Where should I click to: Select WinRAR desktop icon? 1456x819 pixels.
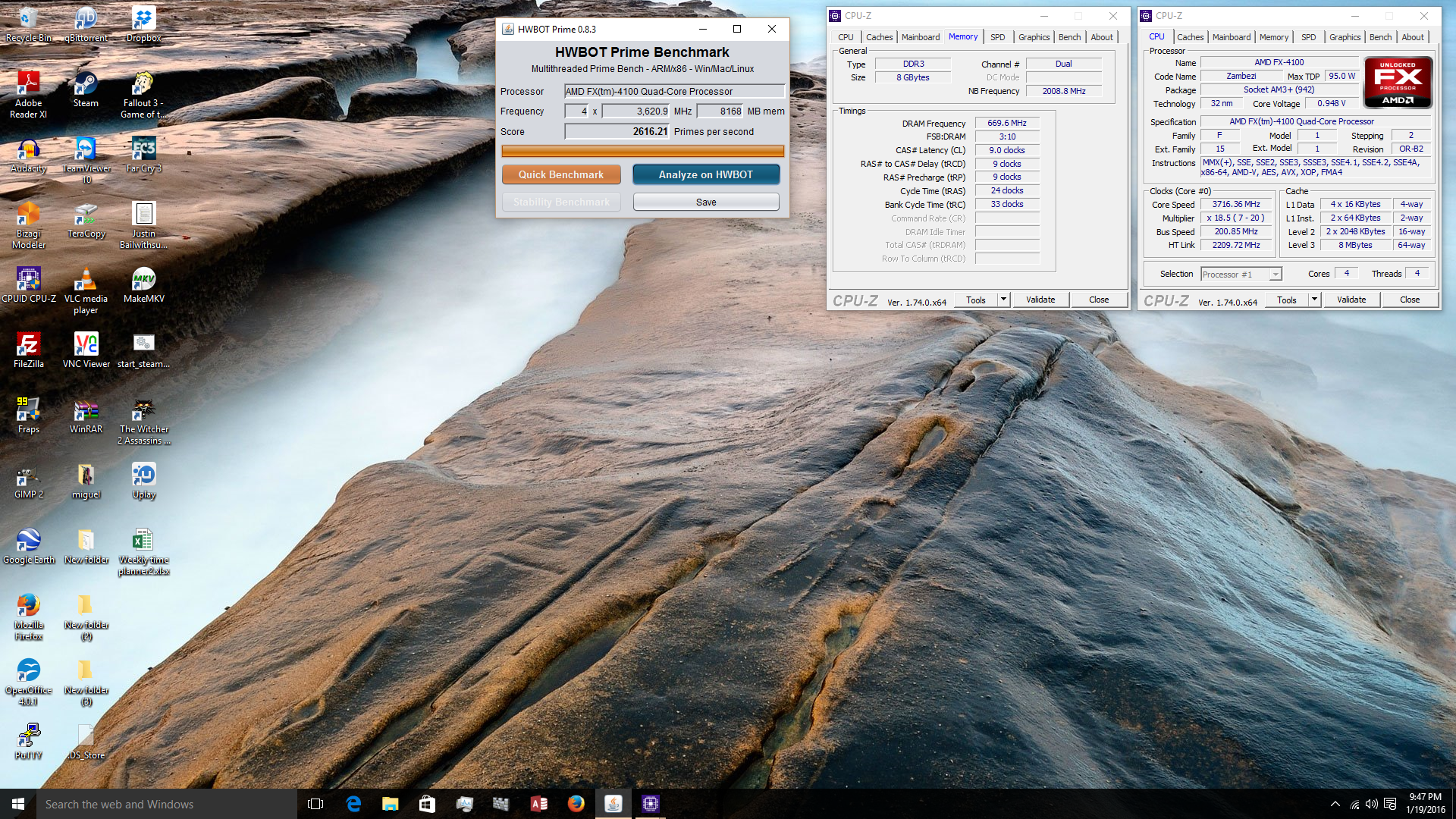[86, 416]
